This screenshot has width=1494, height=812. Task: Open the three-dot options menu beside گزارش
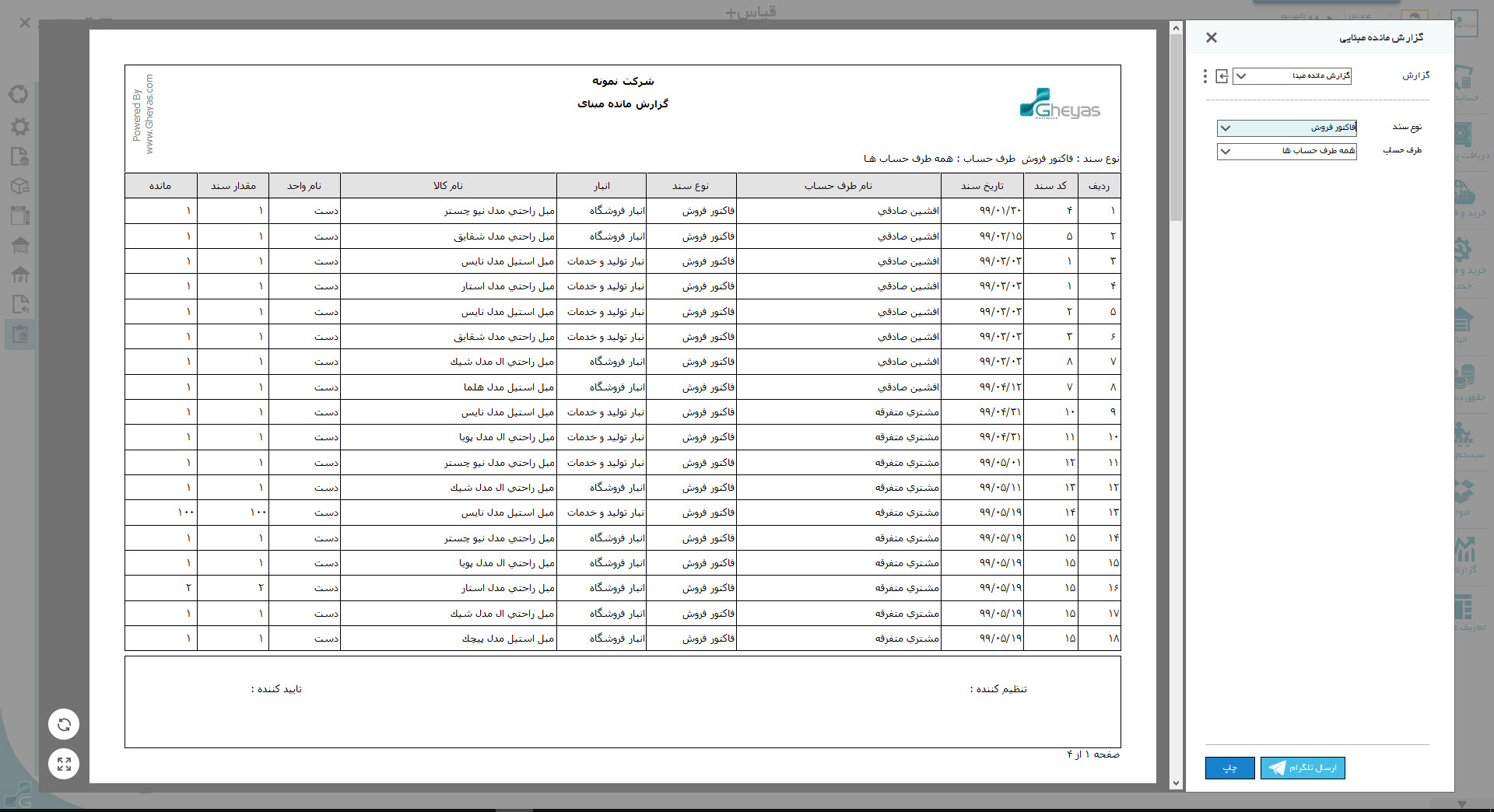1205,76
